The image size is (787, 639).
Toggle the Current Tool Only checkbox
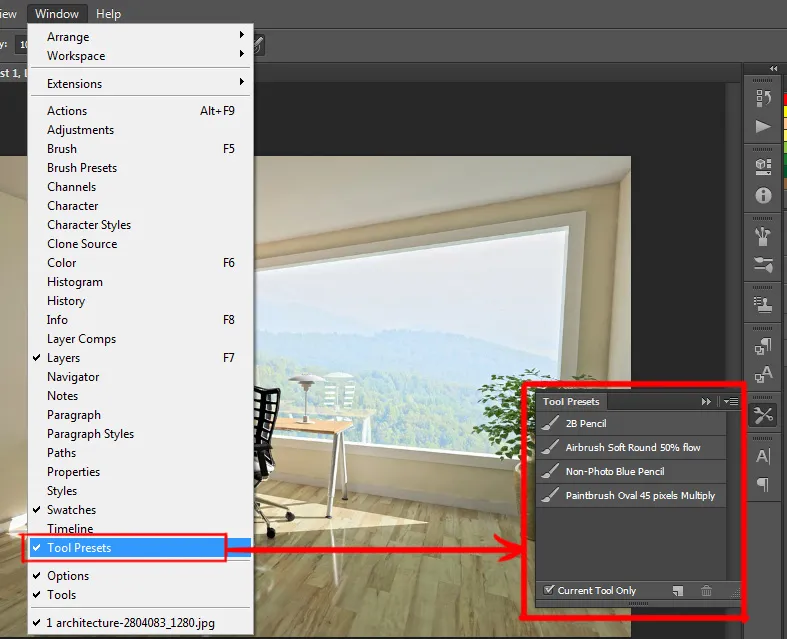[549, 590]
